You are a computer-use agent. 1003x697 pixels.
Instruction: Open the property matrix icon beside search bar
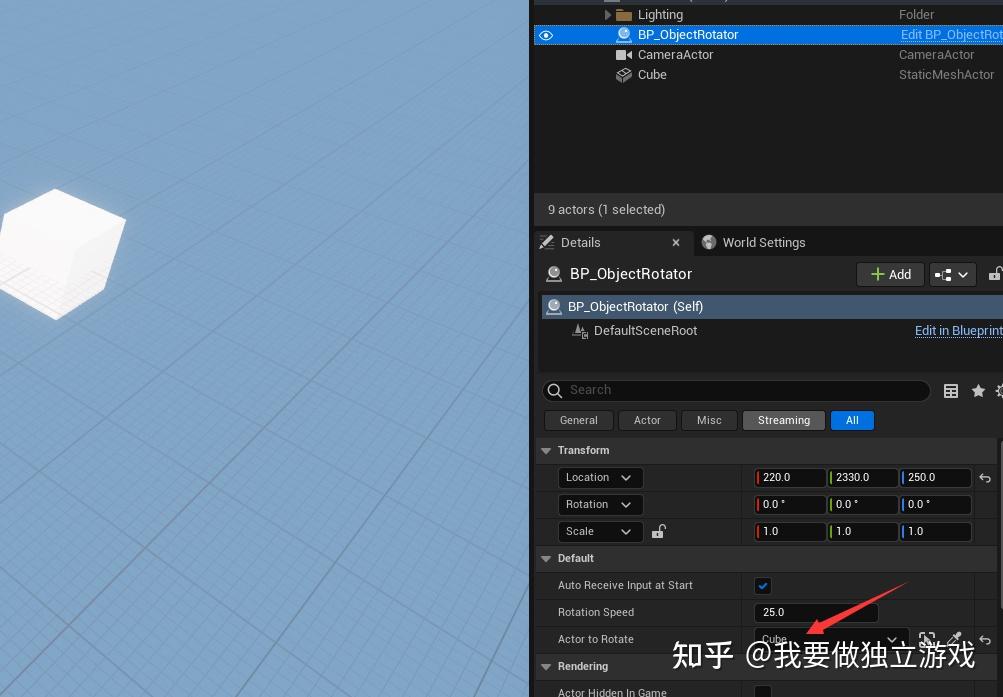pyautogui.click(x=951, y=390)
